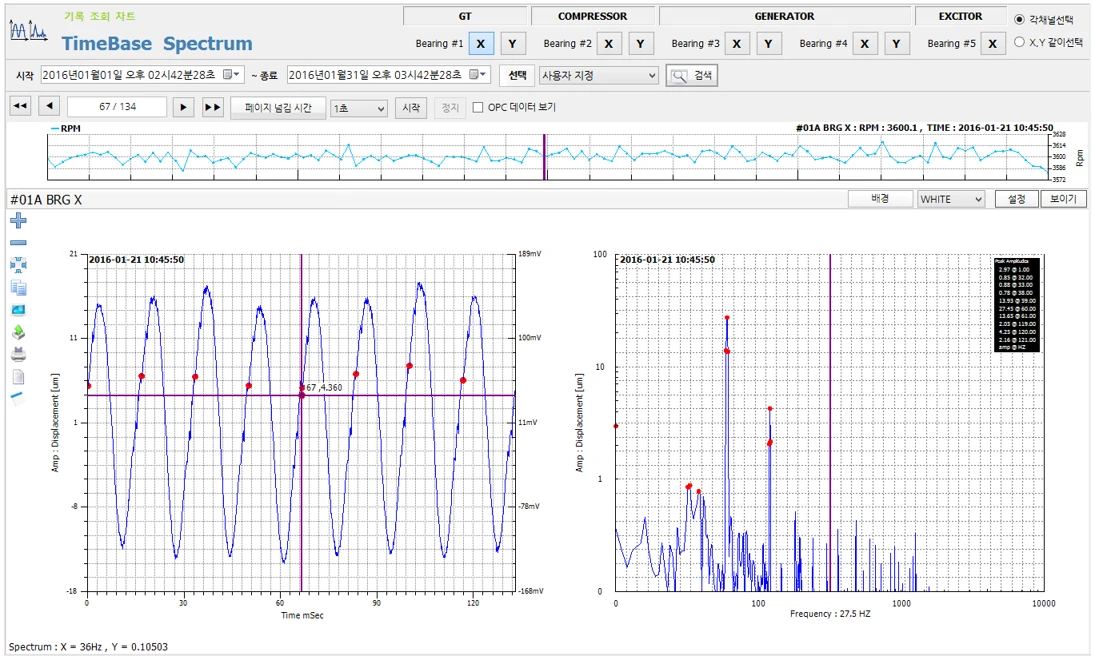Expand the start date dropdown arrow
Screen dimensions: 1094x660
tap(238, 74)
